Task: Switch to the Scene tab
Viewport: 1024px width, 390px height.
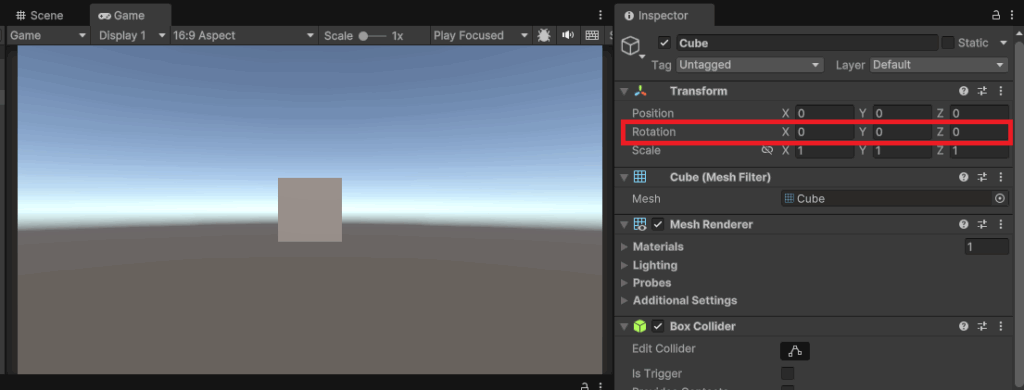Action: (40, 15)
